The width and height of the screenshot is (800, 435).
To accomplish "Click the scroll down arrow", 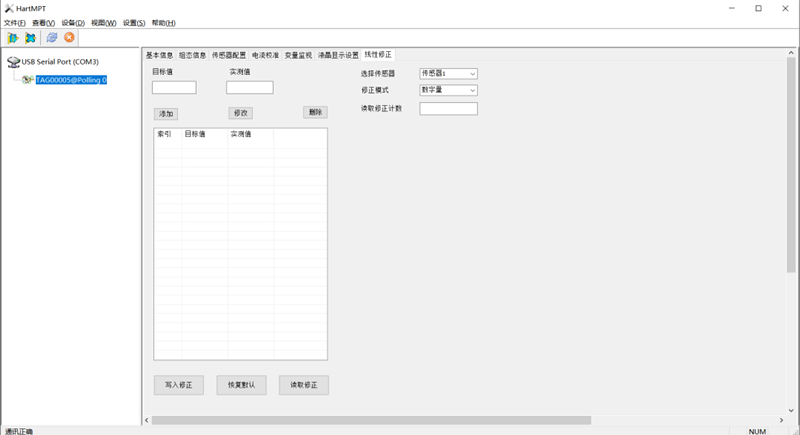I will click(x=791, y=411).
